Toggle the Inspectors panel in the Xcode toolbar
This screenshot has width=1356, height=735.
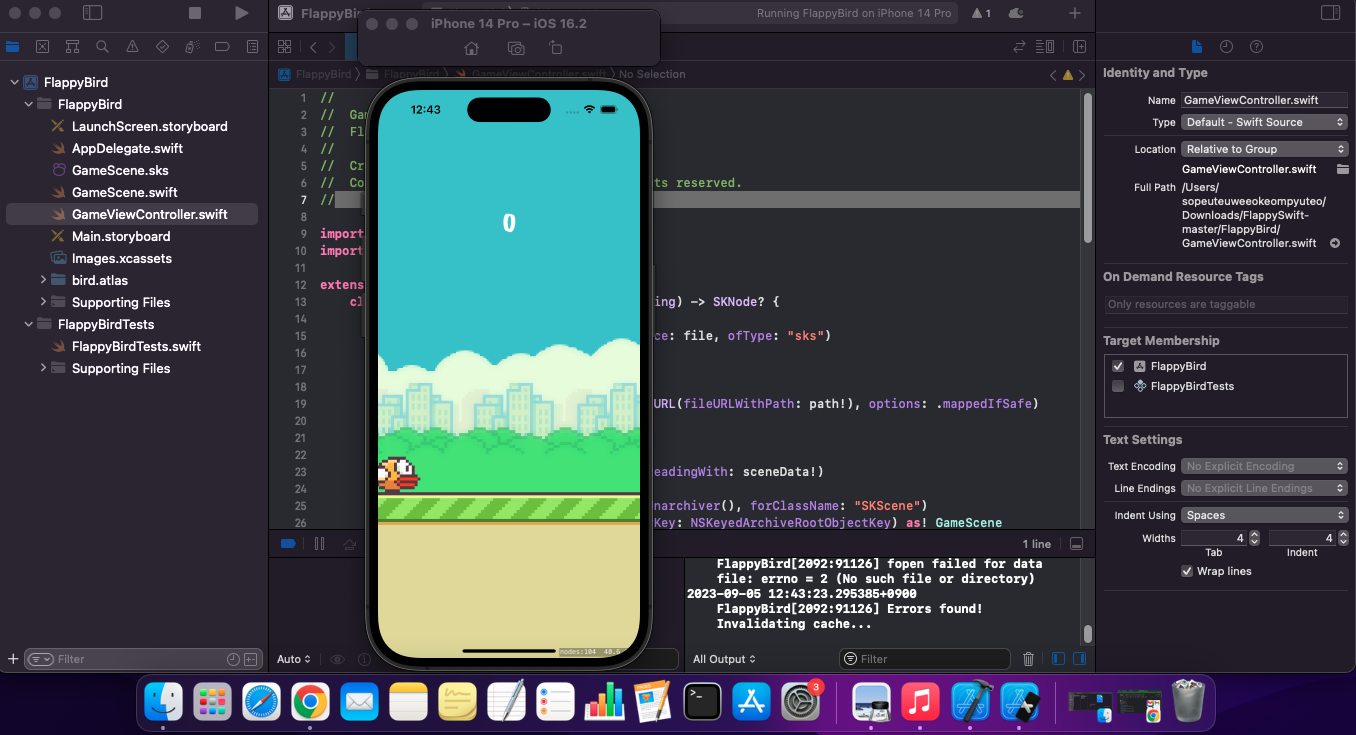click(x=1330, y=13)
